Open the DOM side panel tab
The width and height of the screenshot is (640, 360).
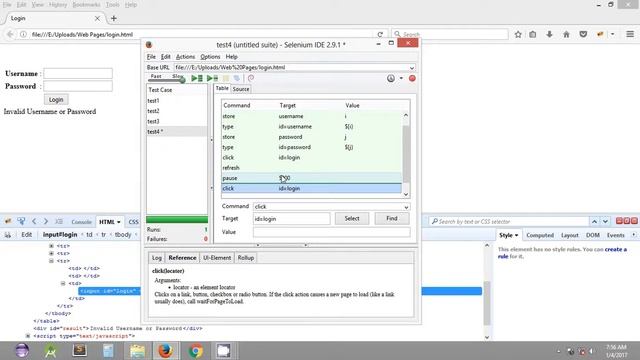click(x=593, y=236)
